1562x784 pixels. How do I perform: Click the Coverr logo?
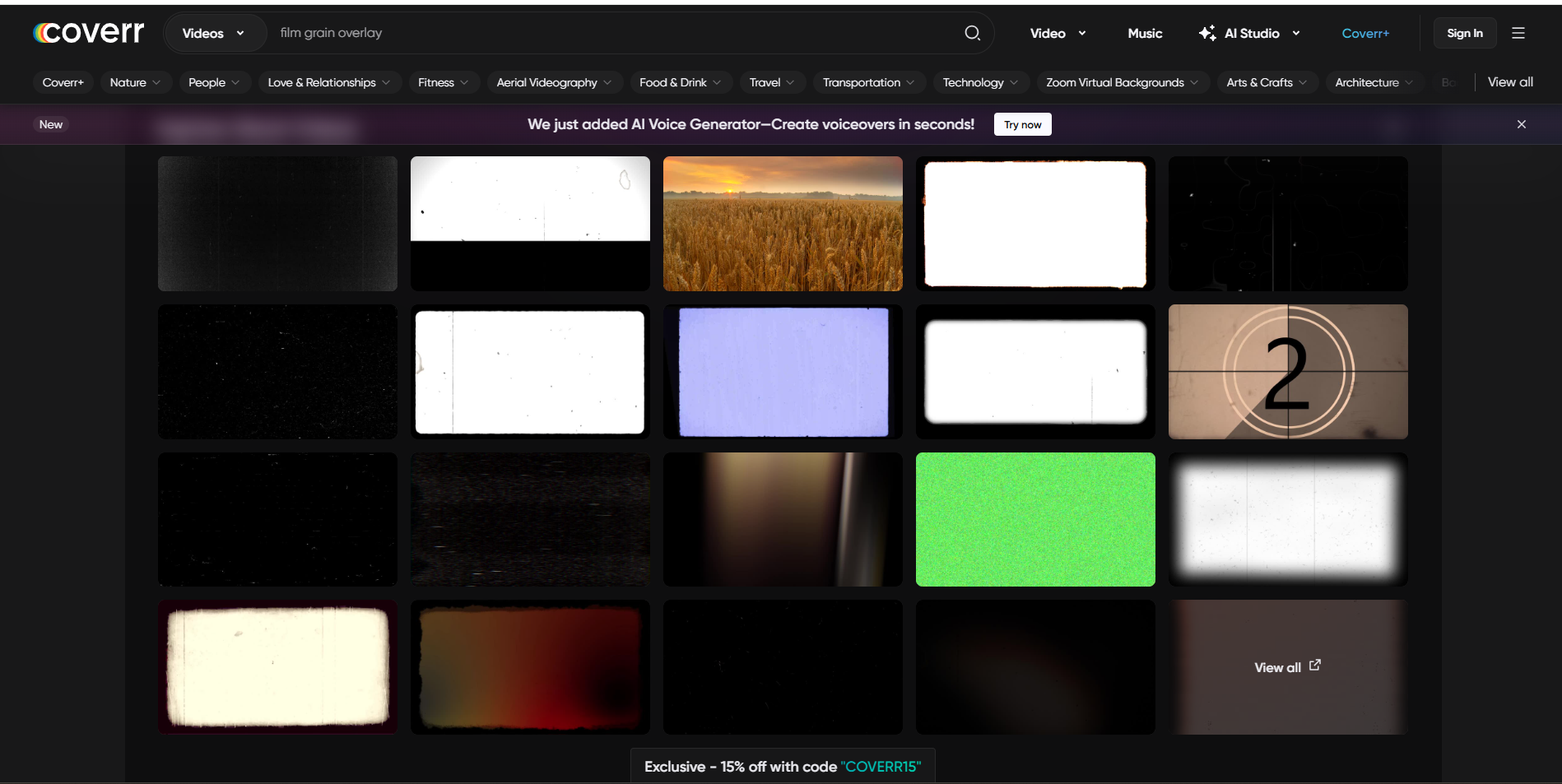pyautogui.click(x=87, y=32)
